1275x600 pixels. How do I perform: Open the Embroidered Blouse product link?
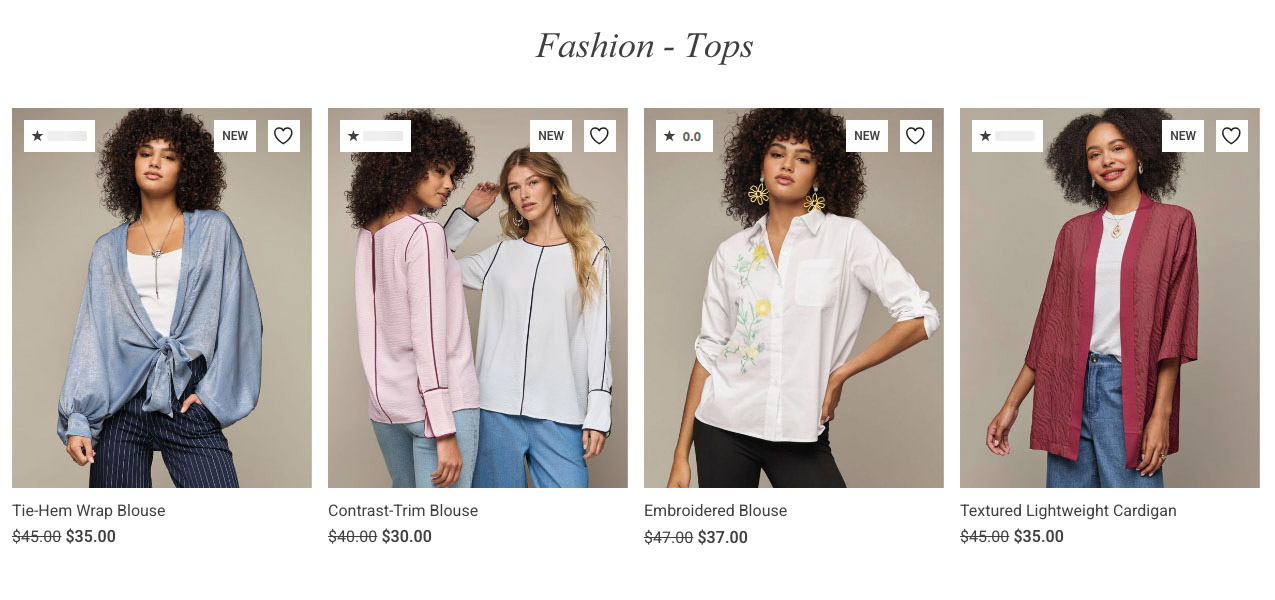(x=716, y=510)
